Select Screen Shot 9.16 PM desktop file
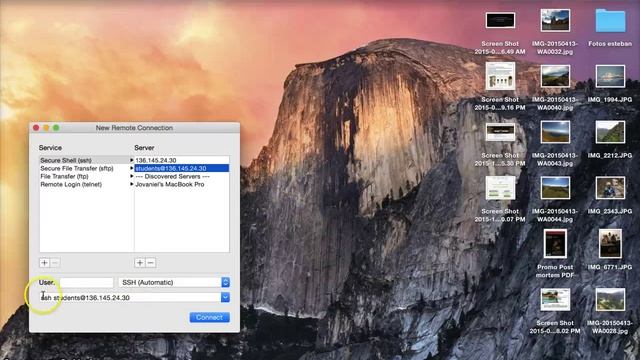Image resolution: width=640 pixels, height=360 pixels. (500, 76)
